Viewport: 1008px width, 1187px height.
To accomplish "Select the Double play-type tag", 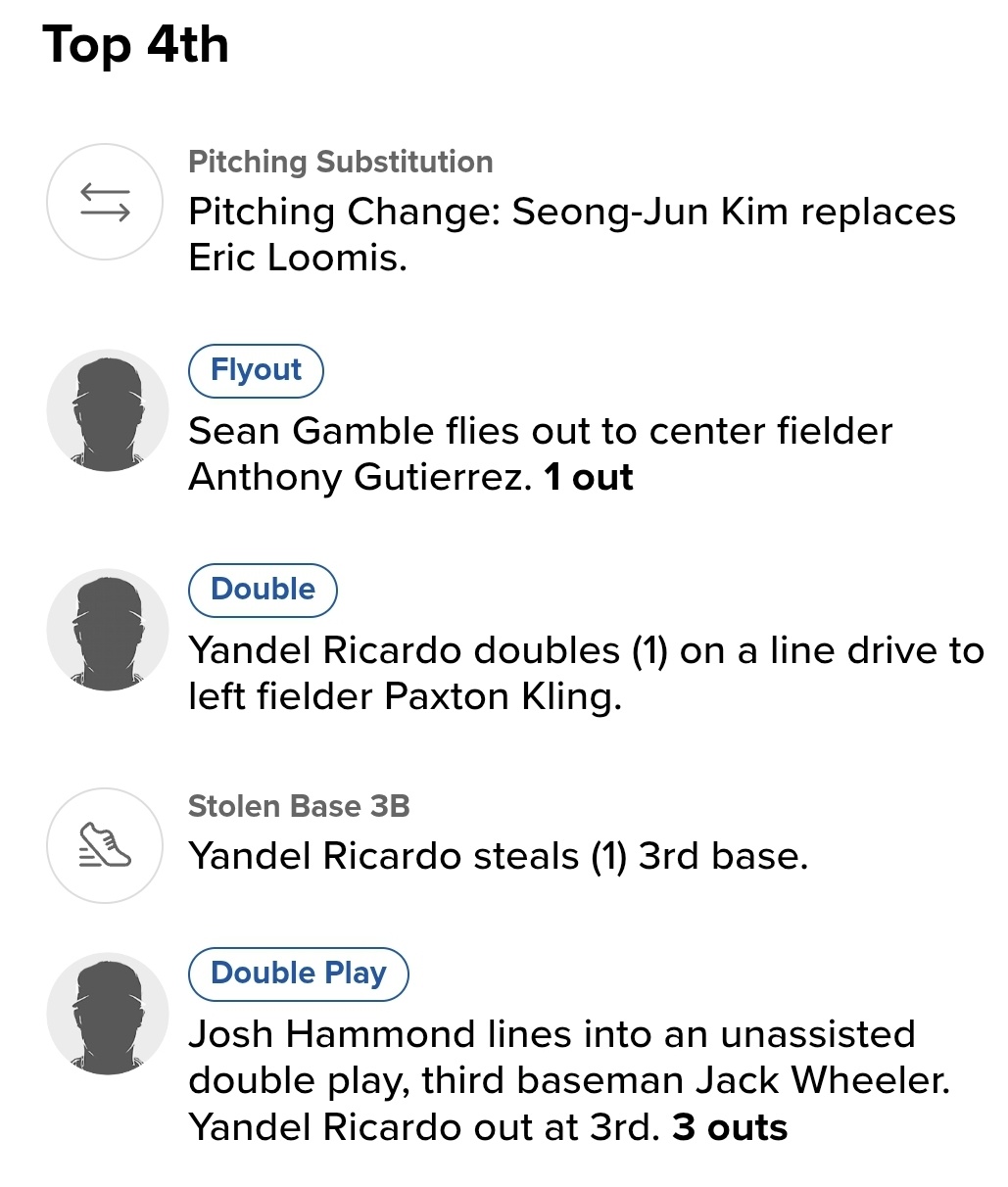I will click(263, 590).
